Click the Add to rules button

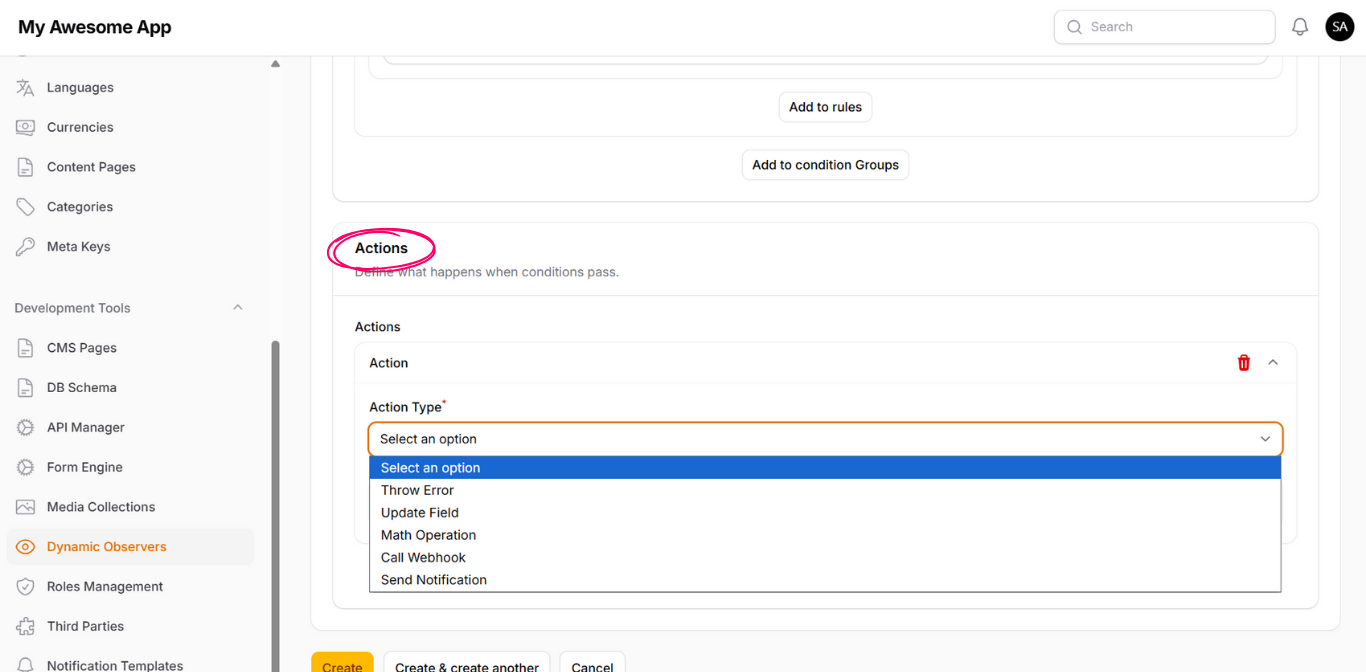click(825, 107)
